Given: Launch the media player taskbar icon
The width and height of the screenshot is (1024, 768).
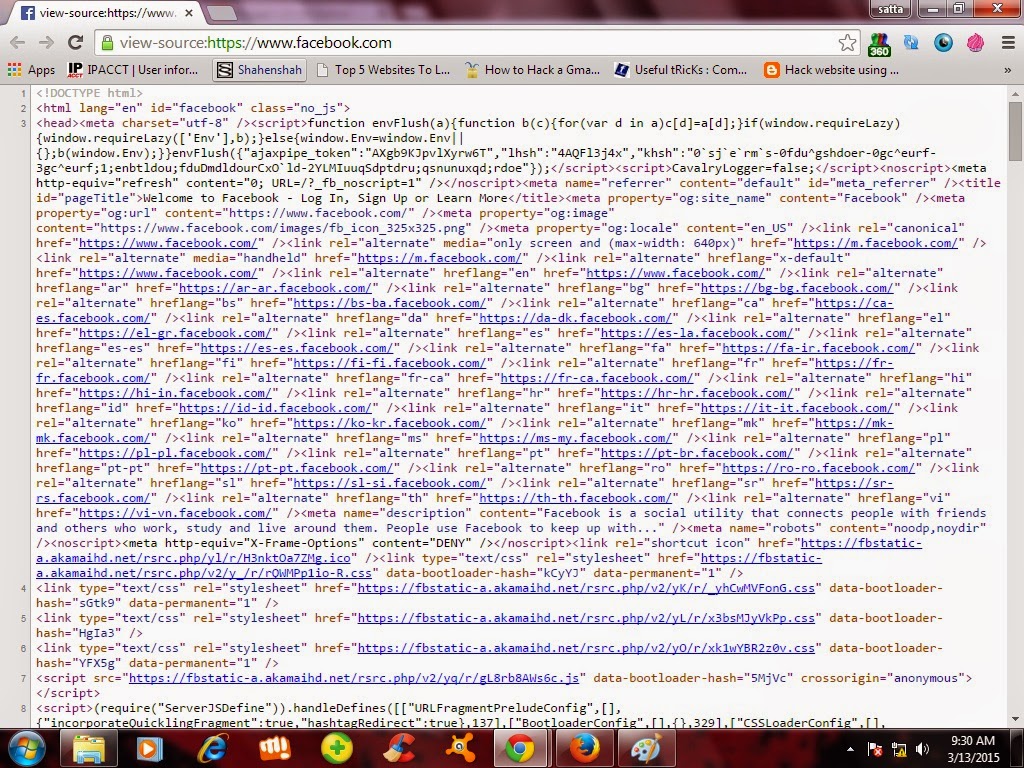Looking at the screenshot, I should 149,748.
